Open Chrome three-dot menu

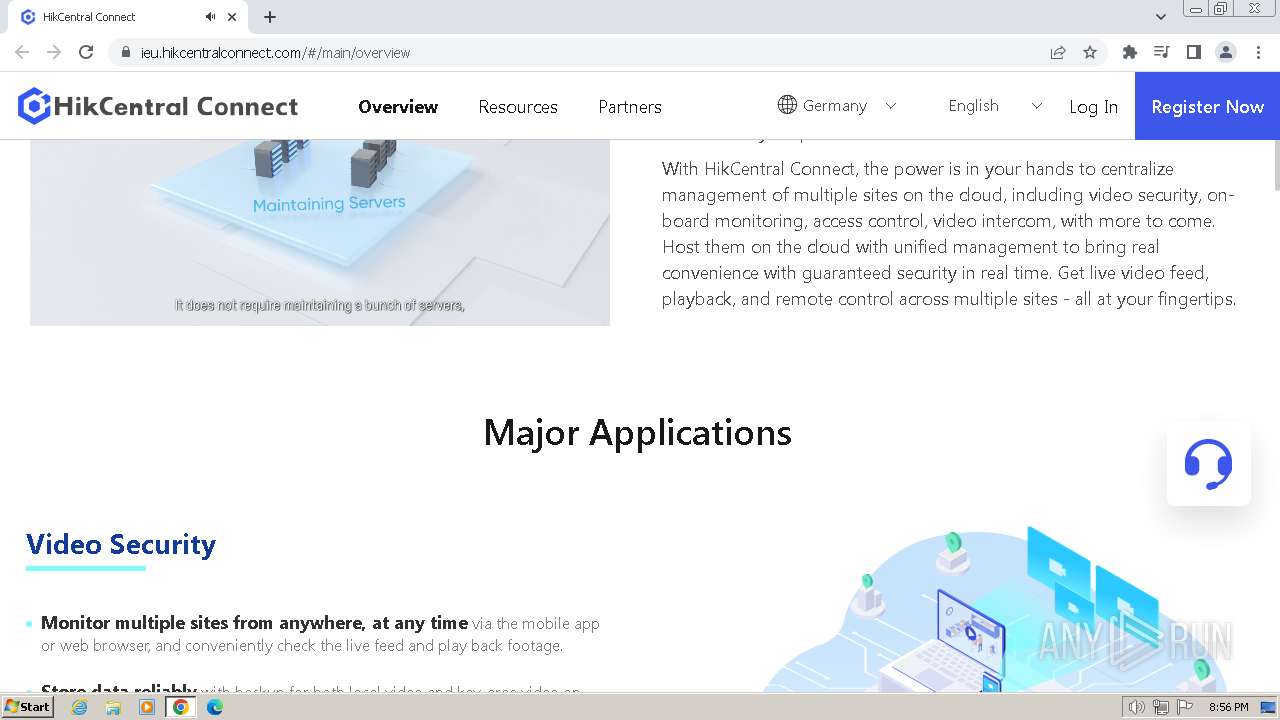click(x=1258, y=52)
